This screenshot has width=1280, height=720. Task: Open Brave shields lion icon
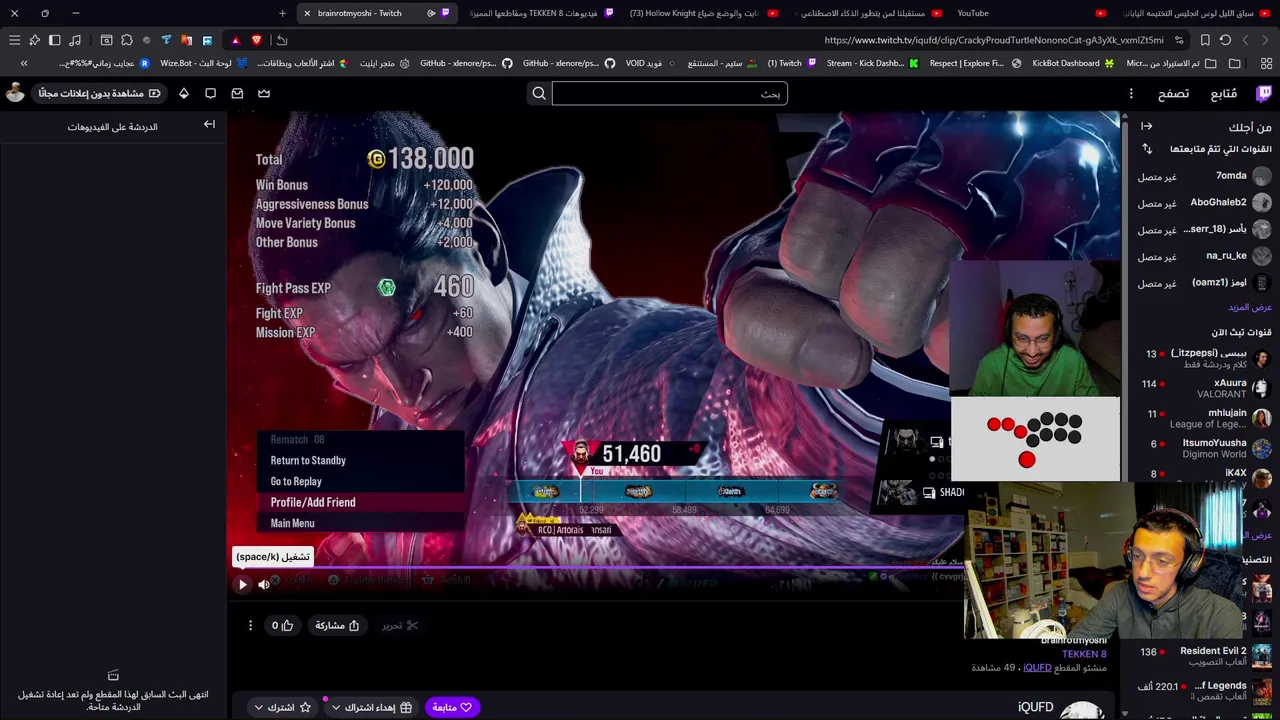(x=257, y=40)
